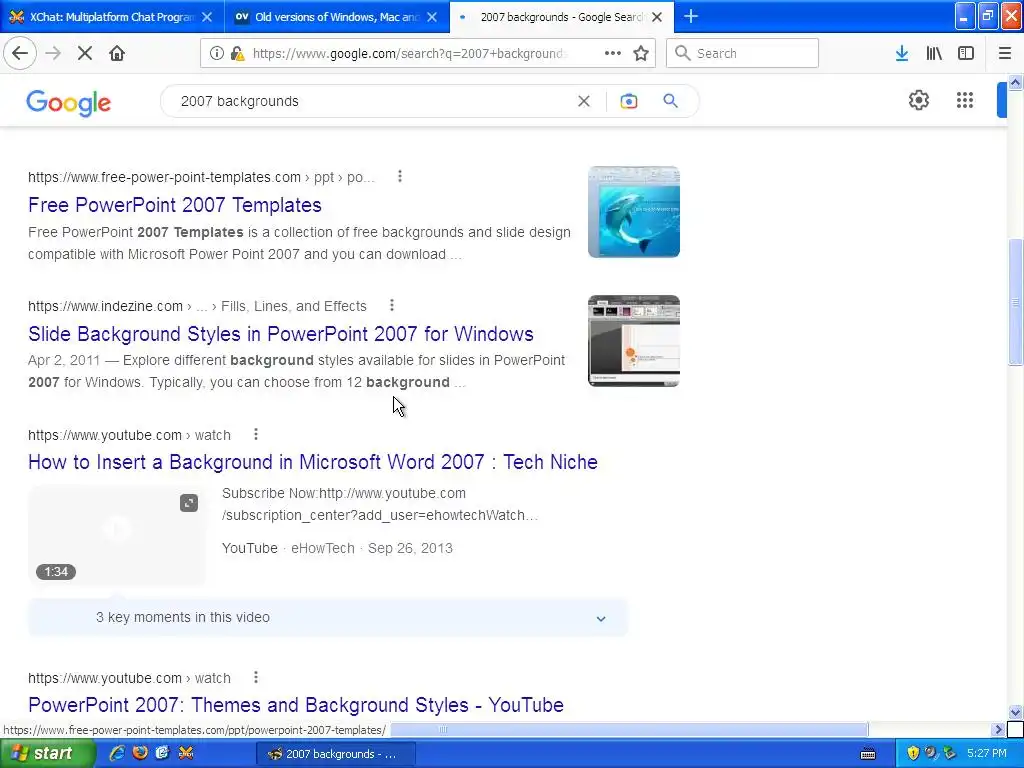Viewport: 1024px width, 768px height.
Task: Close the Old versions of Windows tab
Action: (432, 17)
